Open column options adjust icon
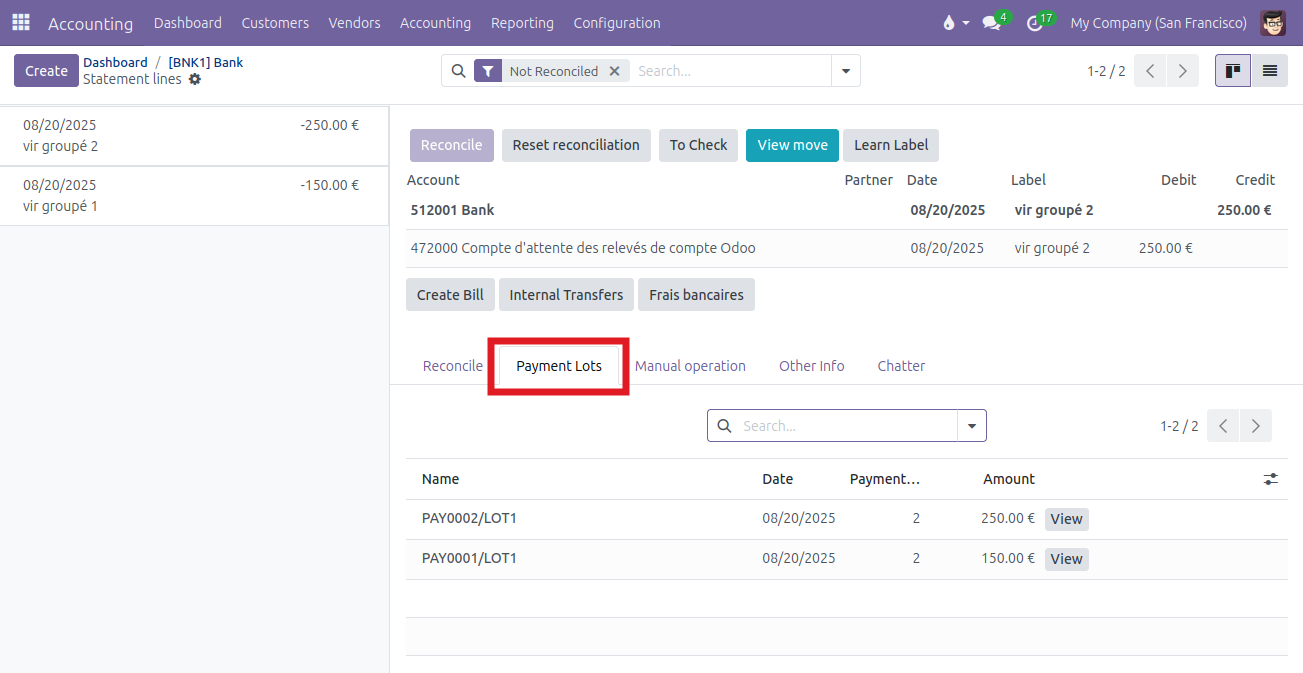 (x=1271, y=479)
